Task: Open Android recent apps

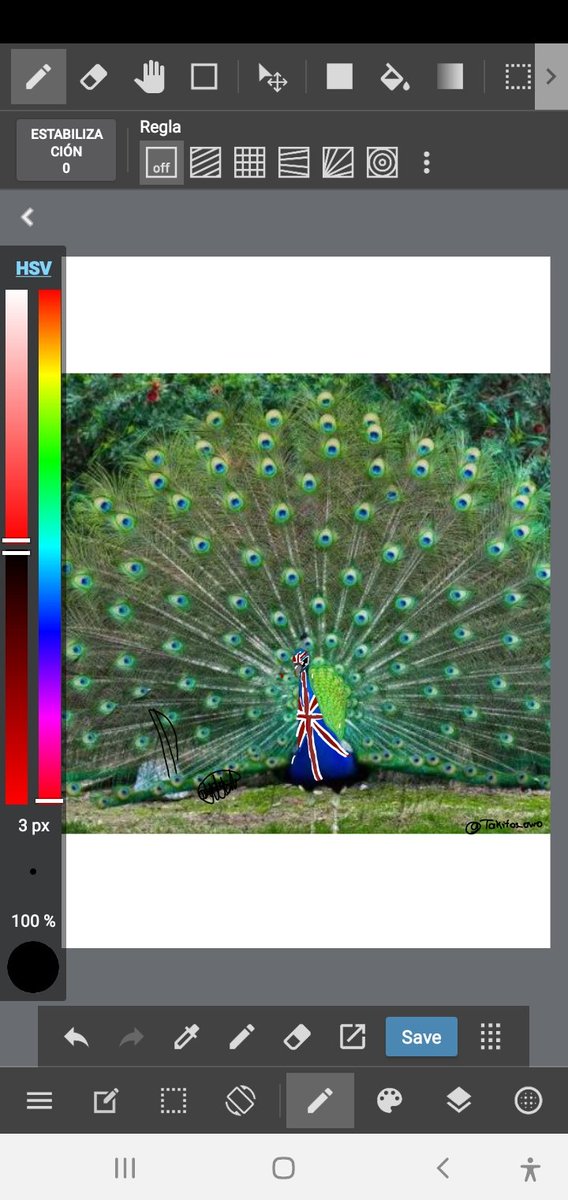Action: point(125,1168)
